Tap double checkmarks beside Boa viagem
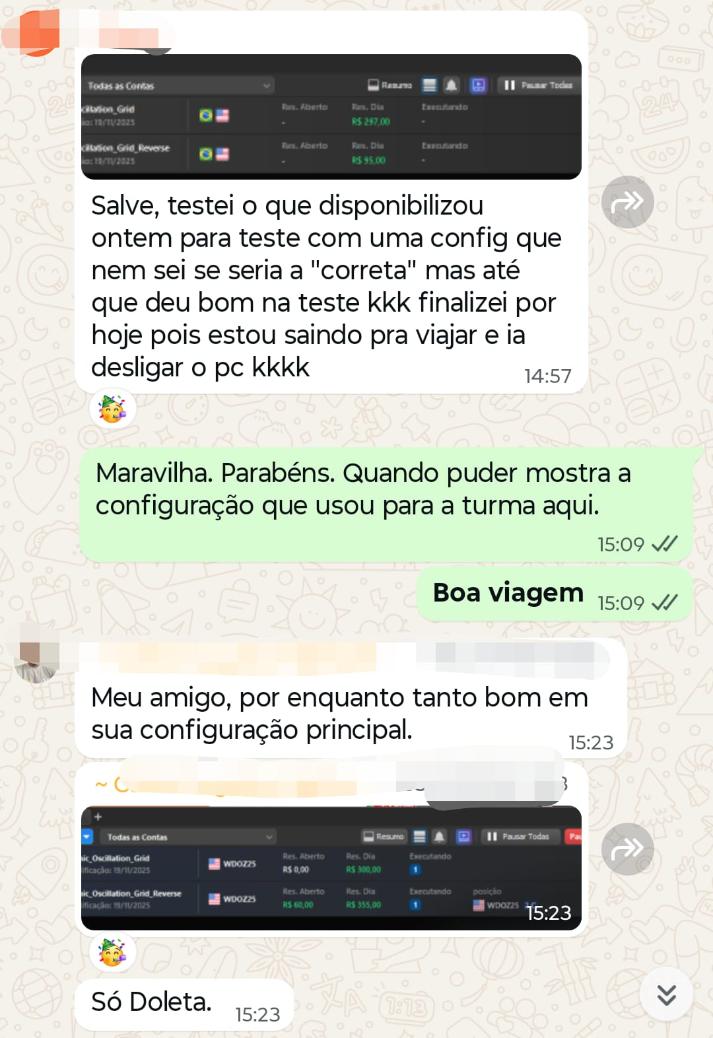This screenshot has height=1038, width=713. [664, 602]
